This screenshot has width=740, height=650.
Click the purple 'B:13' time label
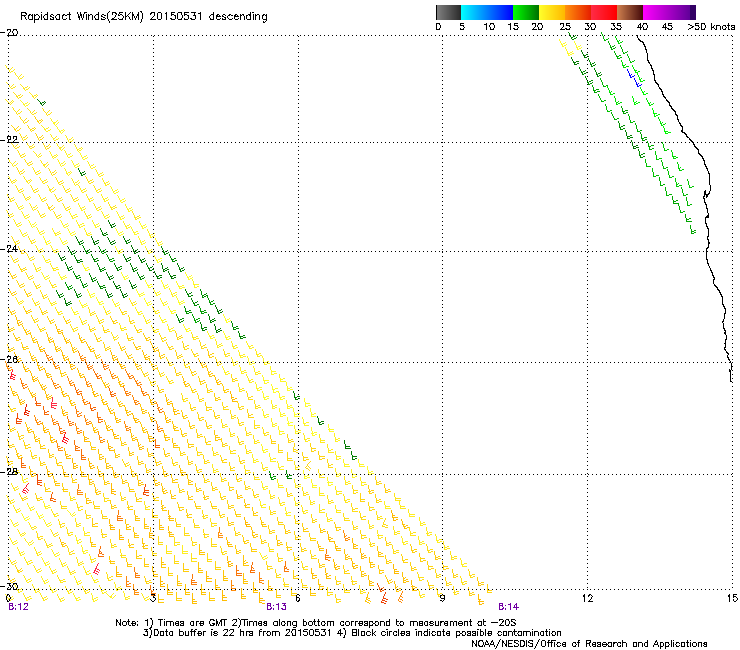click(276, 607)
